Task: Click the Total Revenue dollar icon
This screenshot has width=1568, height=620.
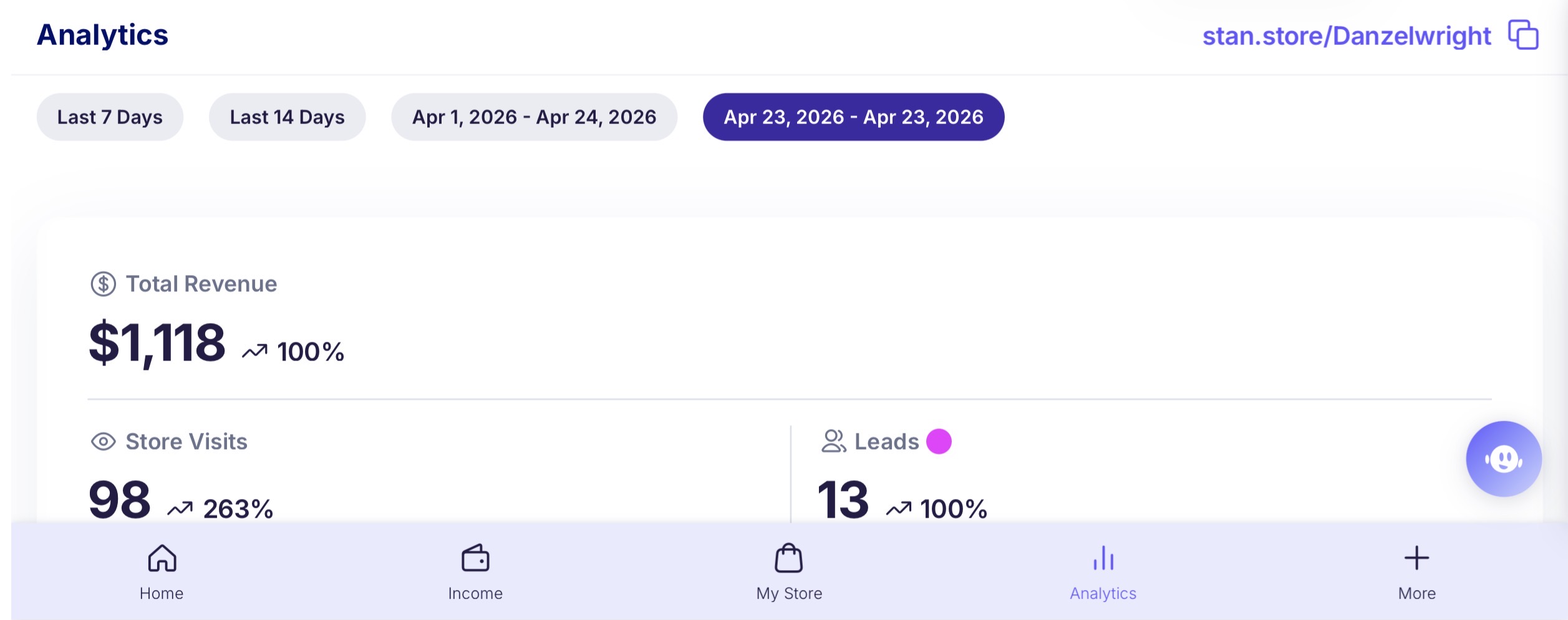Action: 104,284
